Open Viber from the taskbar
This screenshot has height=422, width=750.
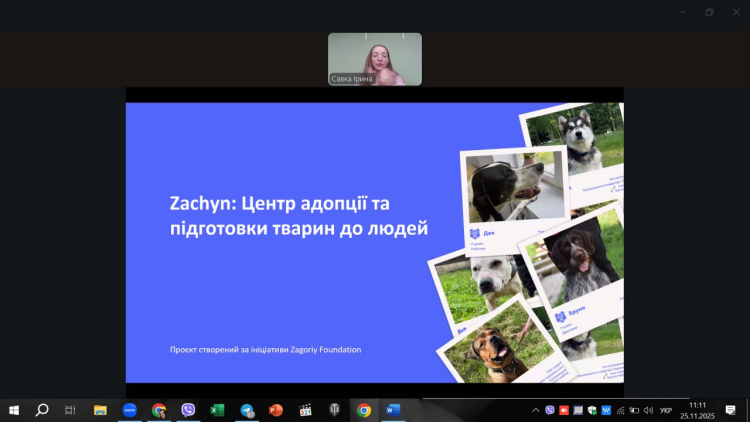tap(188, 410)
